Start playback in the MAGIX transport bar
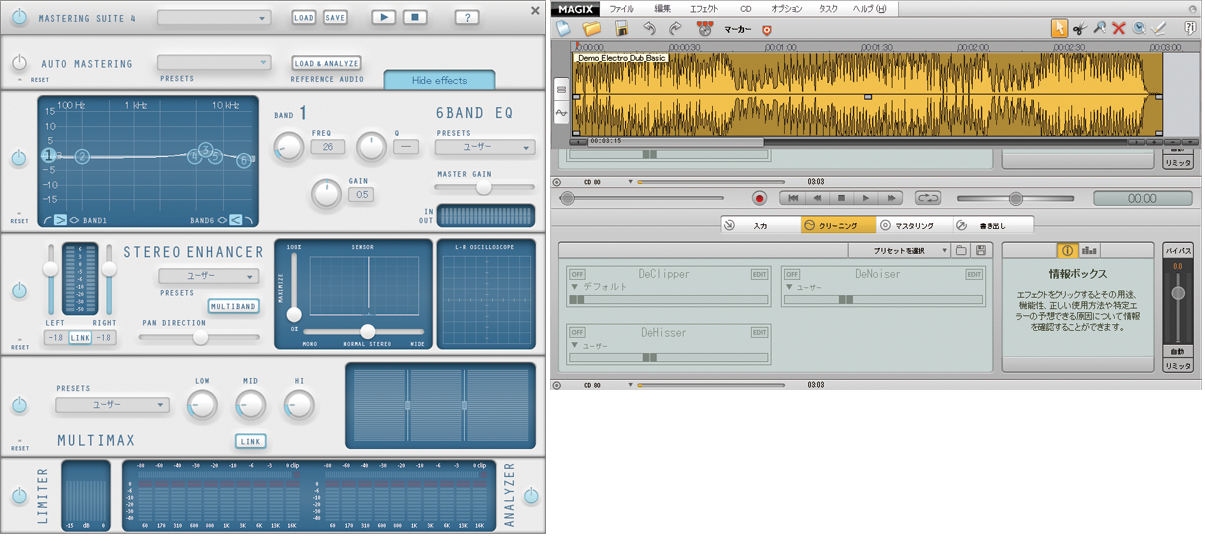The height and width of the screenshot is (541, 1205). [866, 199]
